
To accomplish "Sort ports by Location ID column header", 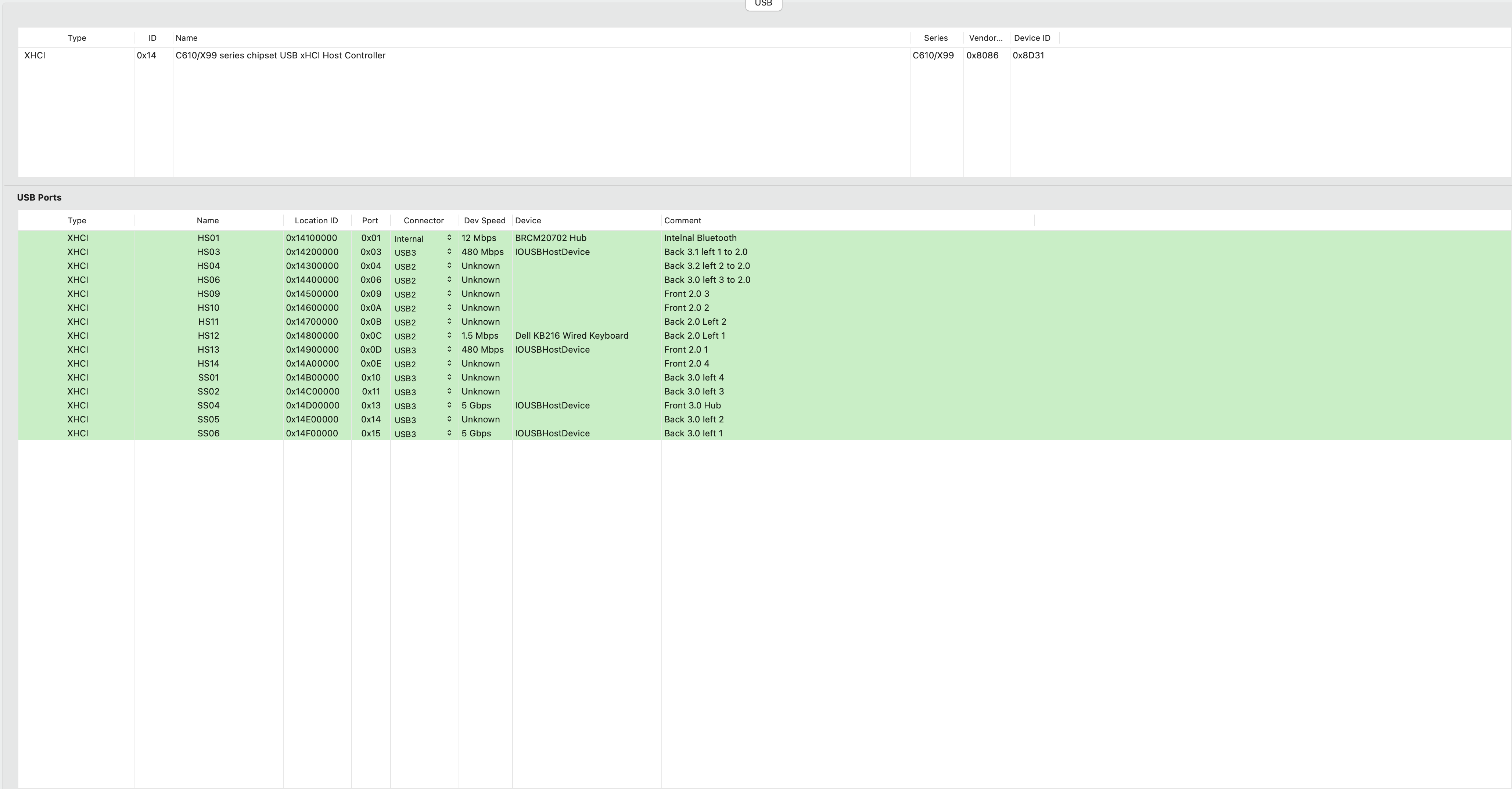I will coord(316,220).
